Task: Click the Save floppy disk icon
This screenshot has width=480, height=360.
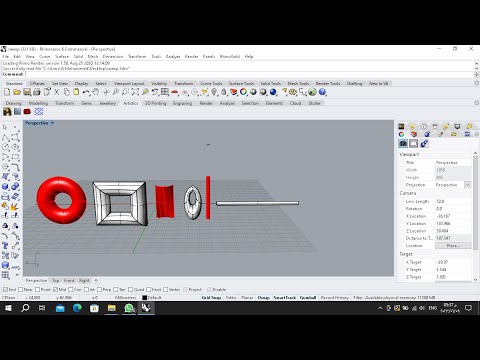Action: (27, 92)
